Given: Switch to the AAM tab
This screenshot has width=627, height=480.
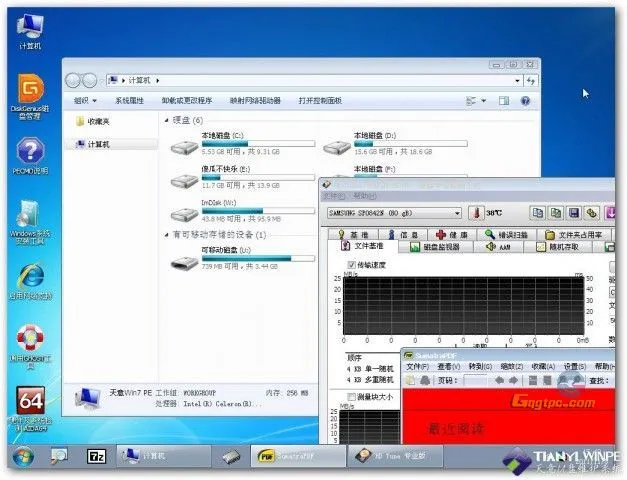Looking at the screenshot, I should coord(498,247).
